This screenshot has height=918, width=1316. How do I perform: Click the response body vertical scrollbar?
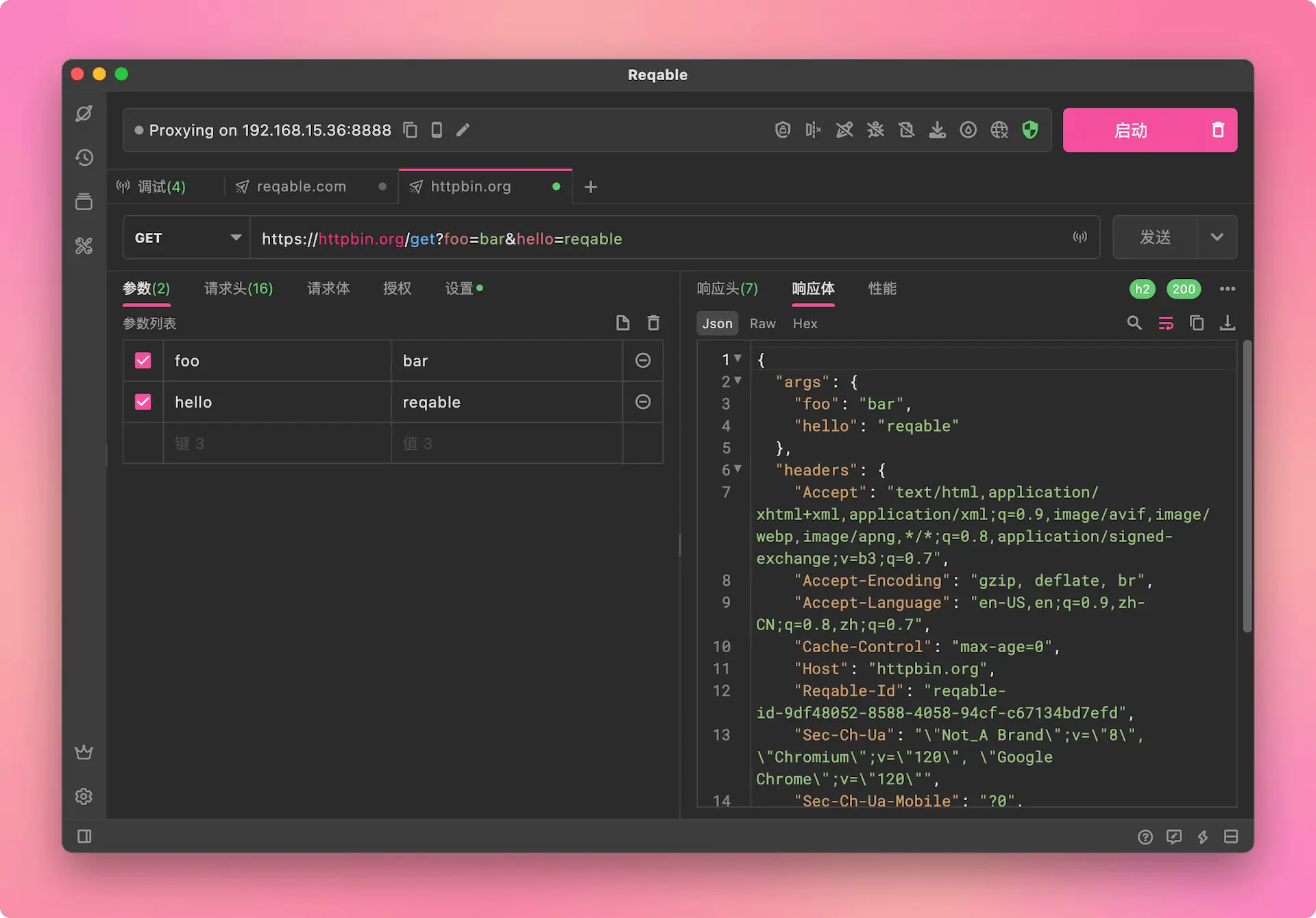(x=1247, y=486)
